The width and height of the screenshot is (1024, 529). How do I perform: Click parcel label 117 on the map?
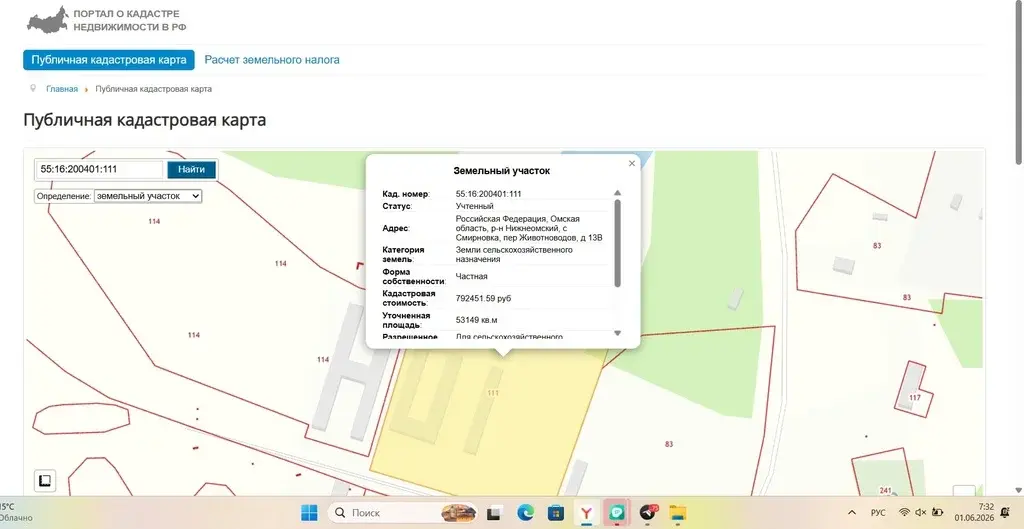914,398
